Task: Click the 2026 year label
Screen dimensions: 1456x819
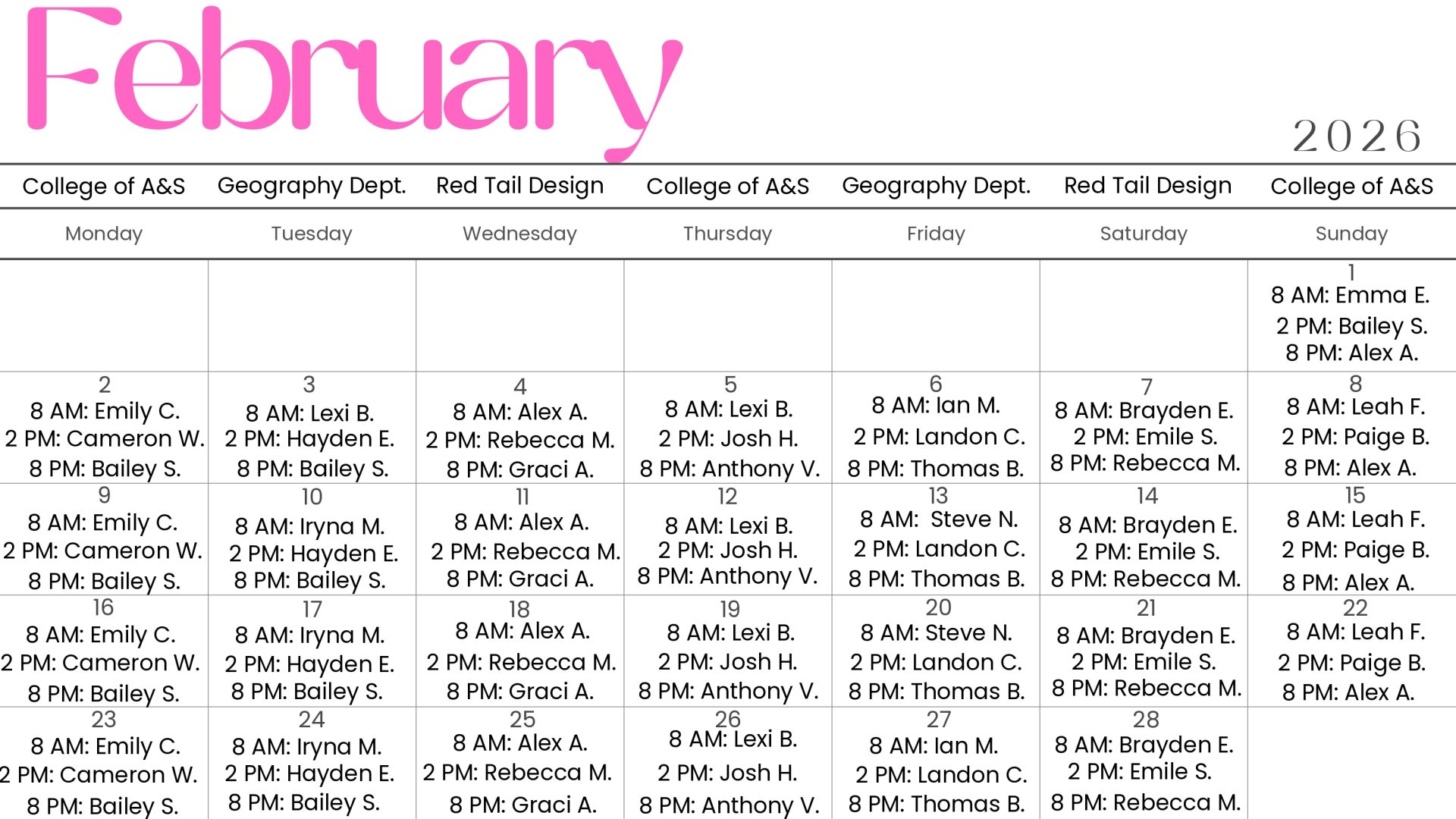Action: (1357, 136)
